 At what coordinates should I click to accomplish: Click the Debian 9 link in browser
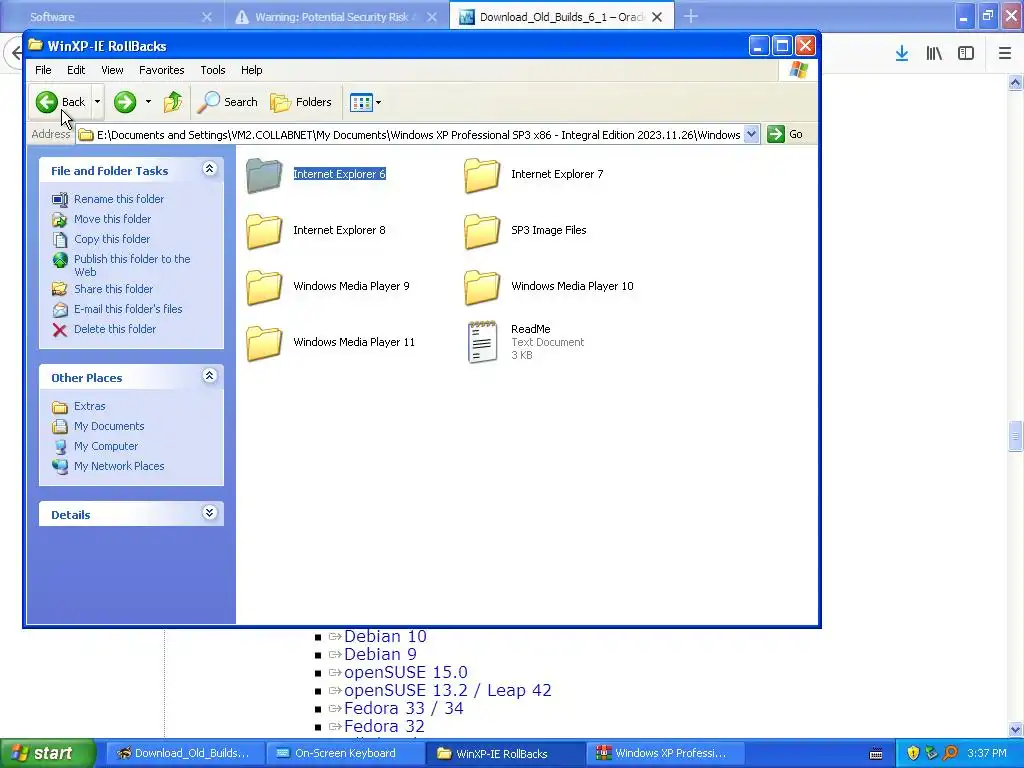[x=380, y=654]
